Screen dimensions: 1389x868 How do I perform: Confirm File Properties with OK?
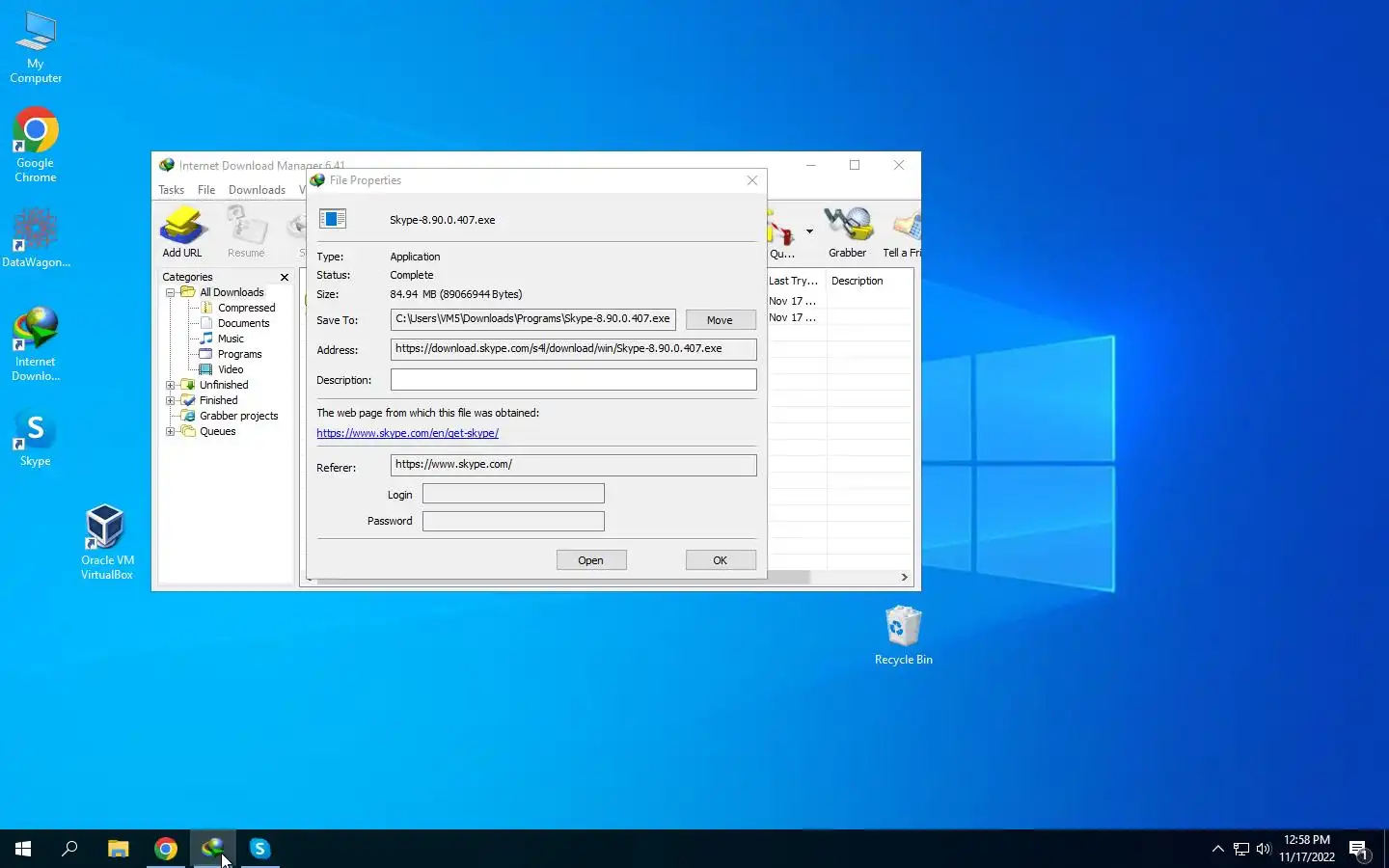pyautogui.click(x=721, y=560)
